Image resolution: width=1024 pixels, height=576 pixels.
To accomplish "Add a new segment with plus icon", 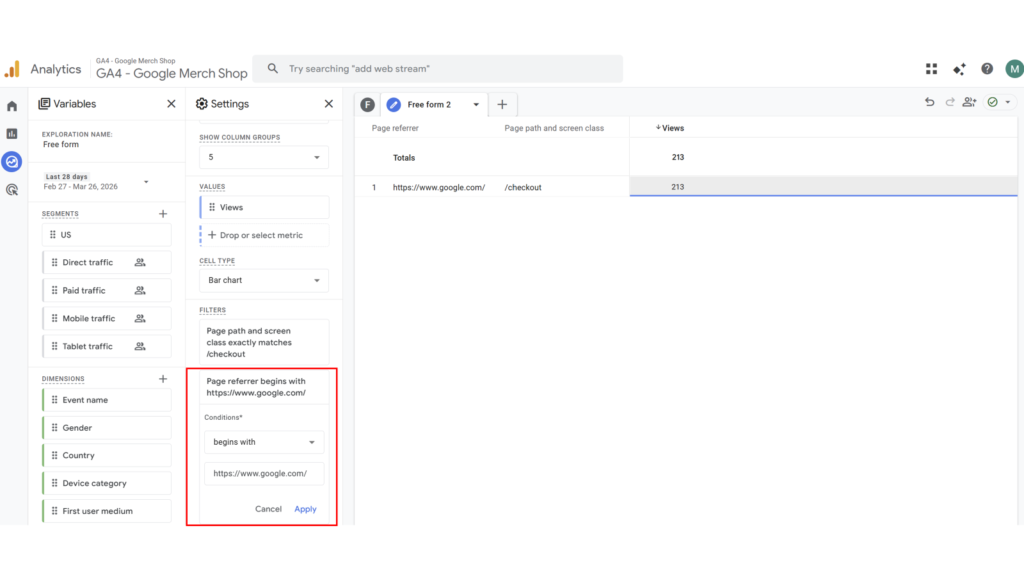I will pos(163,214).
